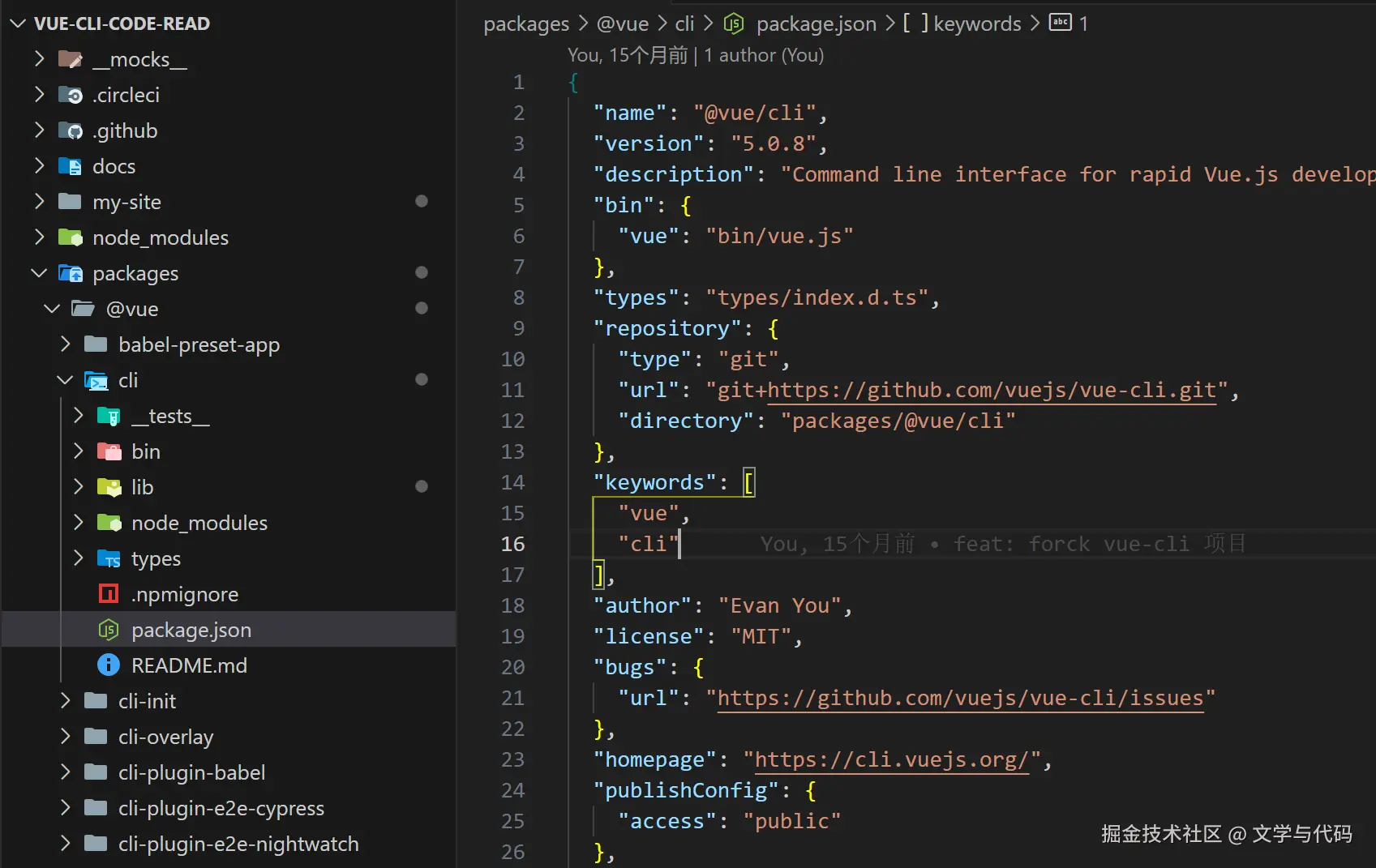Viewport: 1376px width, 868px height.
Task: Expand the cli-plugin-babel folder
Action: click(65, 772)
